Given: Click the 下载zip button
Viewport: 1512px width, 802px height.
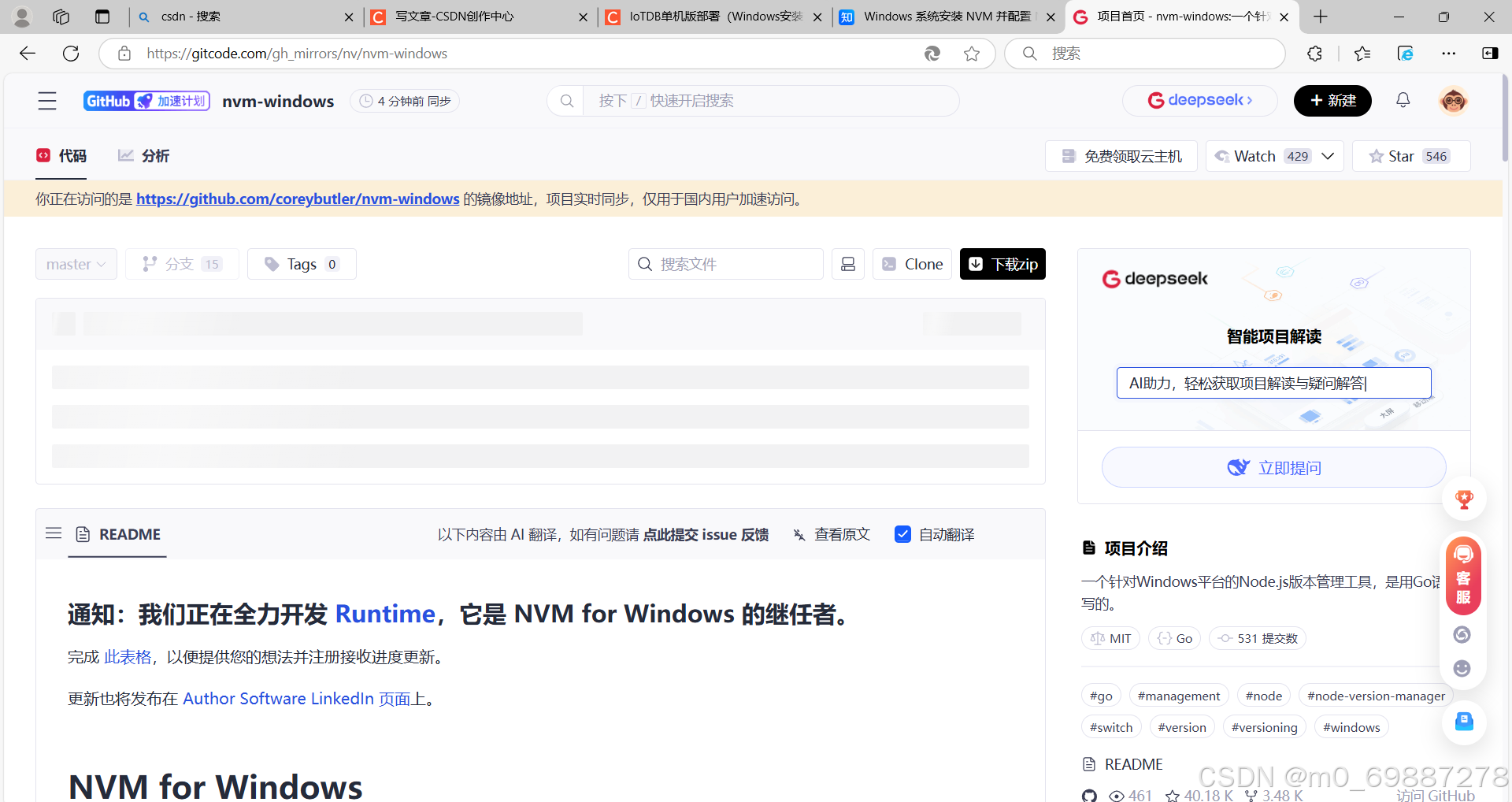Looking at the screenshot, I should pos(1002,264).
